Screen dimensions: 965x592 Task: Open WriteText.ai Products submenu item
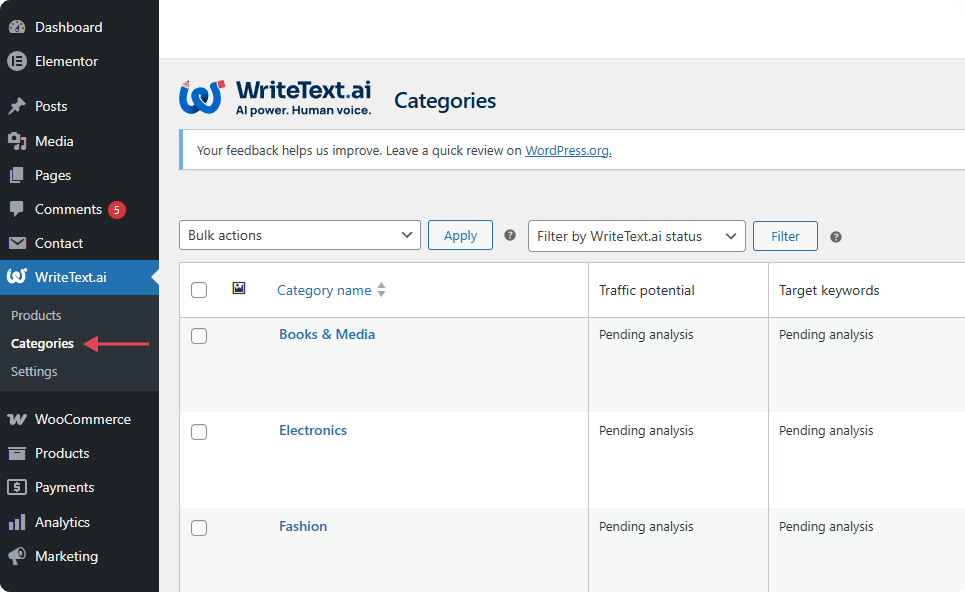click(x=36, y=315)
